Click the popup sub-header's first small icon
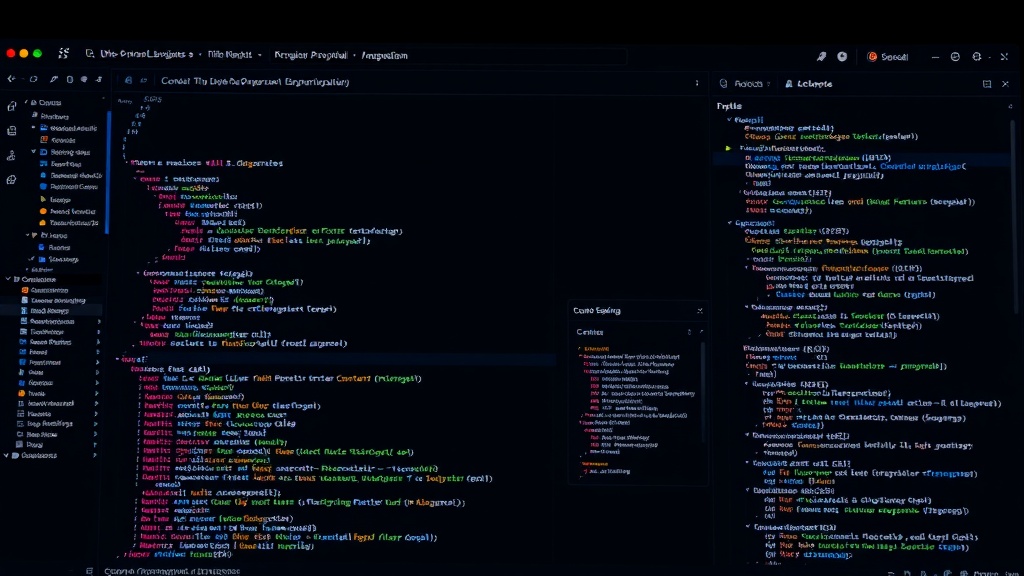 [x=689, y=332]
